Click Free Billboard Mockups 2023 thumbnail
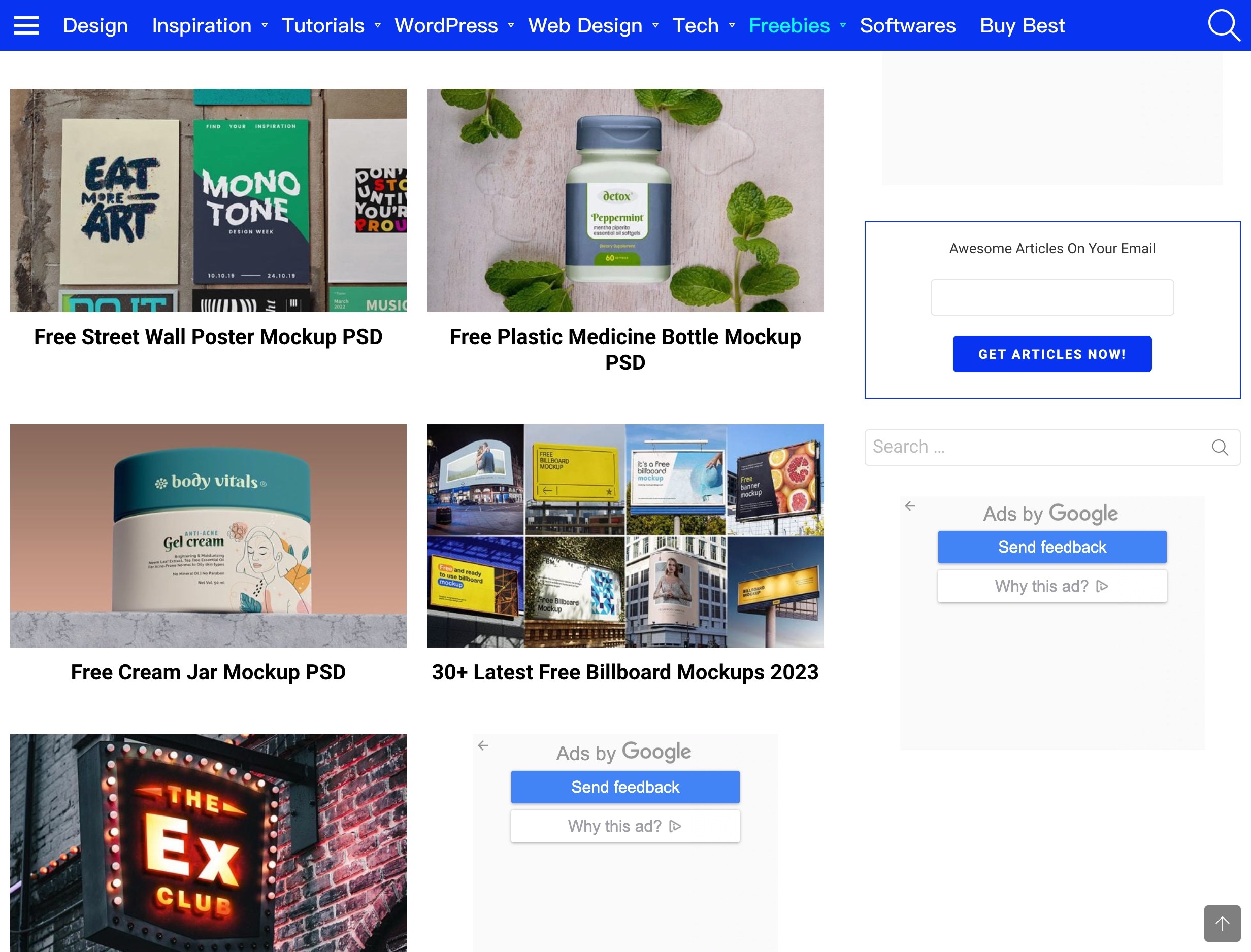The width and height of the screenshot is (1251, 952). [625, 535]
